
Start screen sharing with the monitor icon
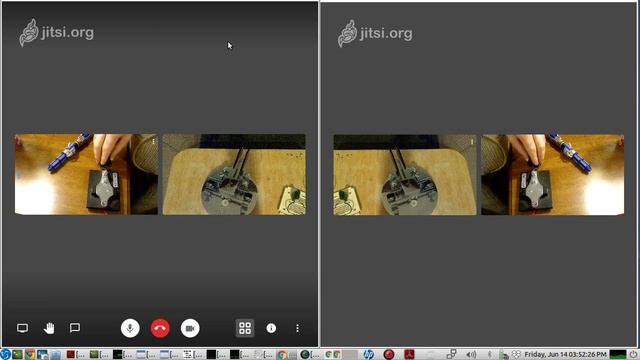22,328
